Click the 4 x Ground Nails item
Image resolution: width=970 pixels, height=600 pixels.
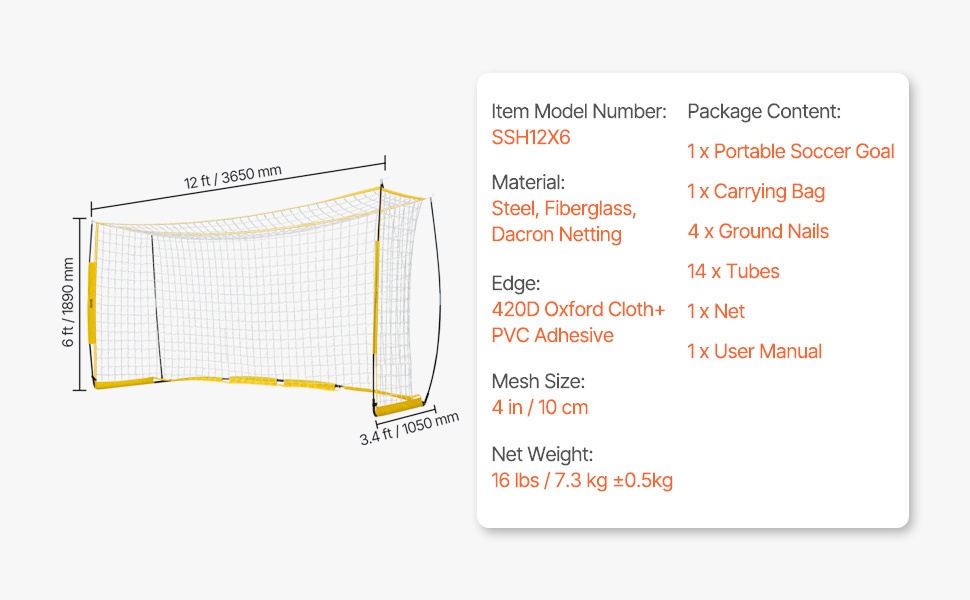tap(757, 232)
